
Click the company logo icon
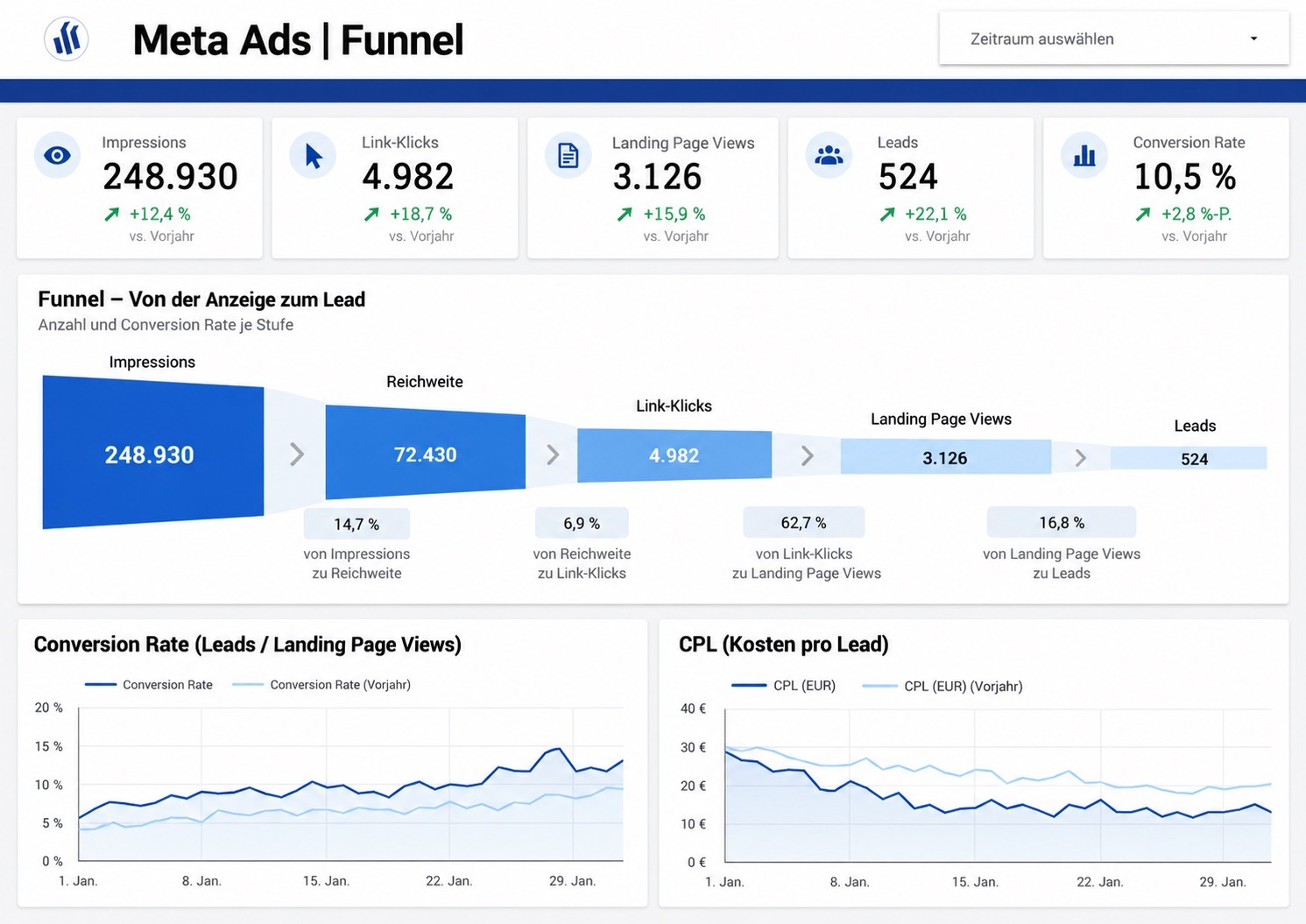pos(67,39)
